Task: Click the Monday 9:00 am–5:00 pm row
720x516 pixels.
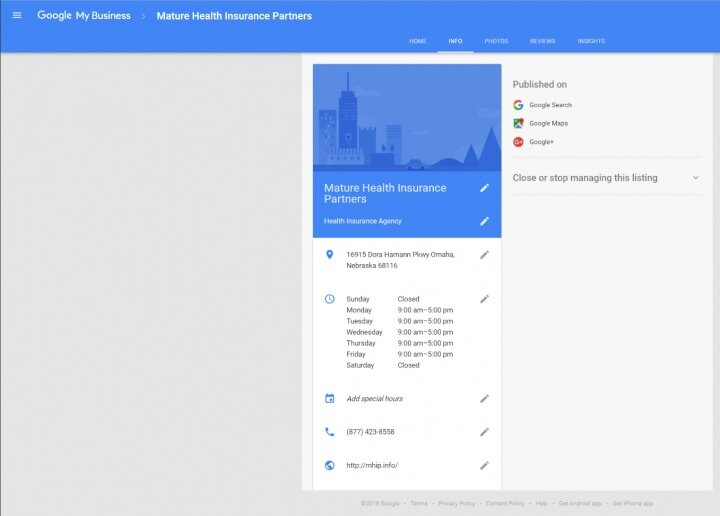Action: [x=399, y=310]
